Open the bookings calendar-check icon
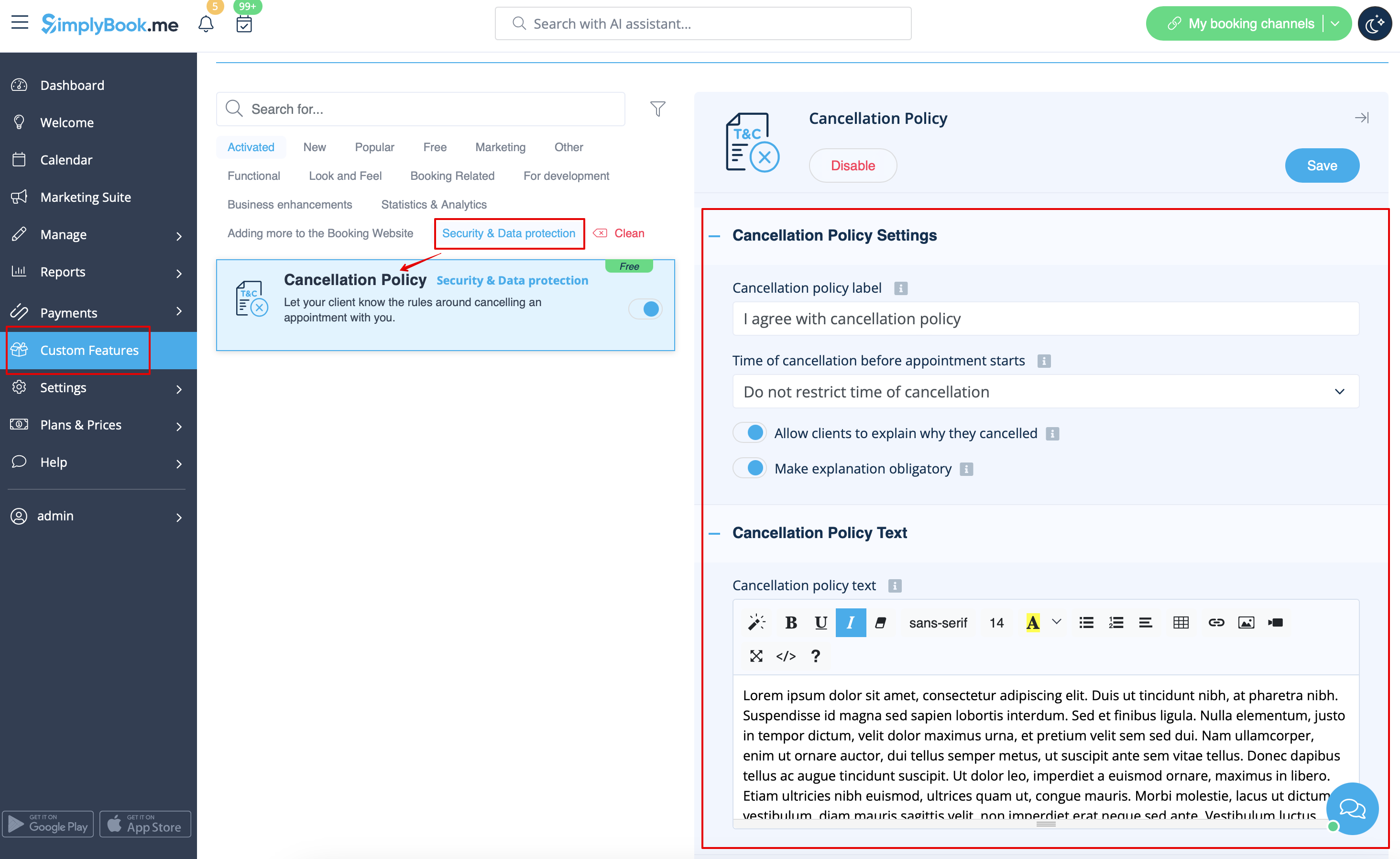The width and height of the screenshot is (1400, 859). point(244,24)
